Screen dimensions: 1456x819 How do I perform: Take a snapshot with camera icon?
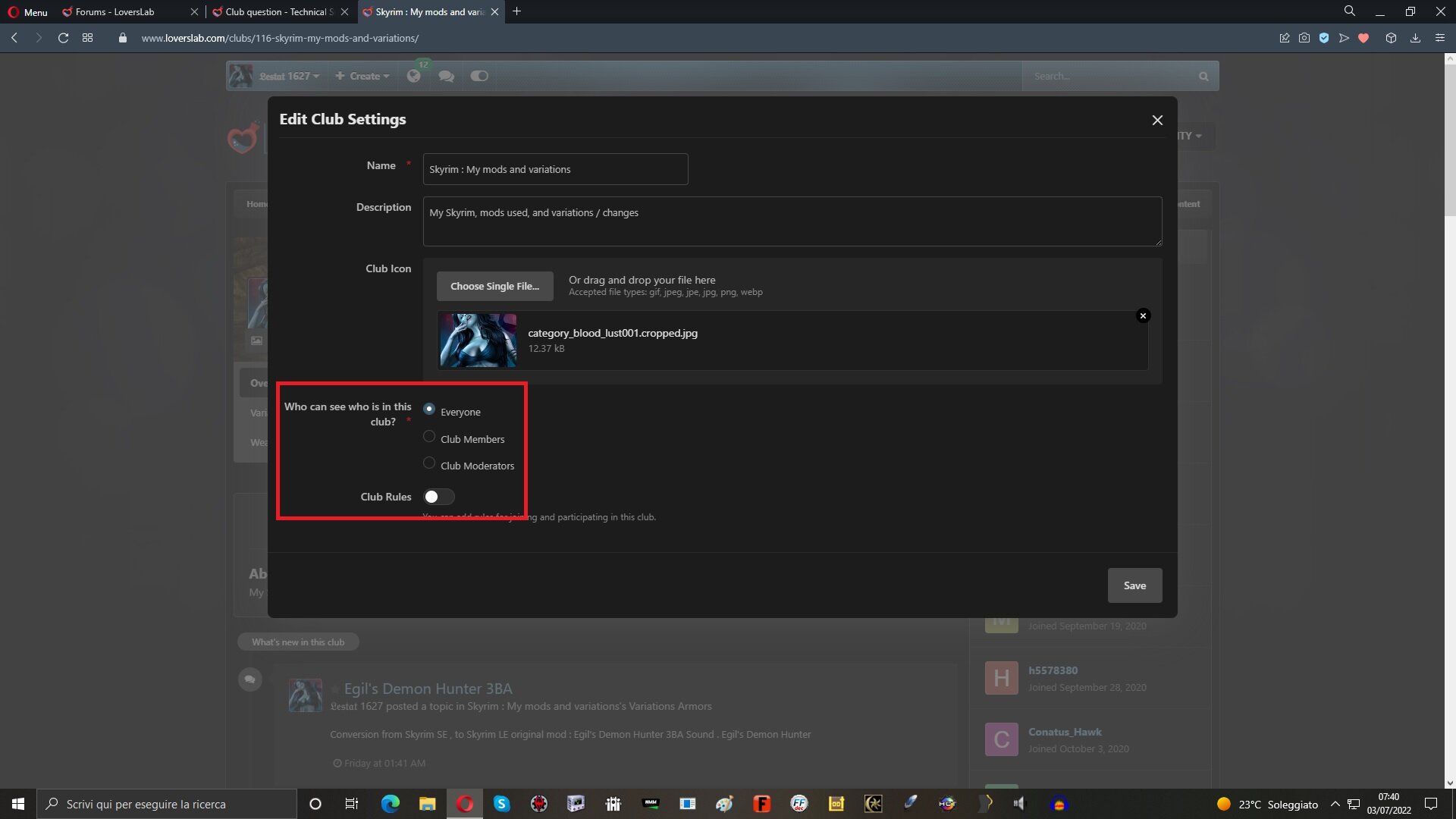[x=1304, y=38]
